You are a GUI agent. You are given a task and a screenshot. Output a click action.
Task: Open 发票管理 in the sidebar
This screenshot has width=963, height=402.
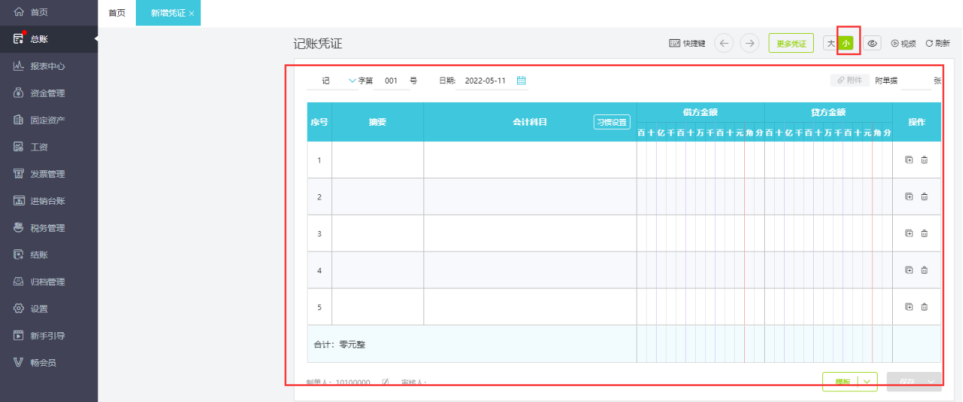click(x=47, y=174)
